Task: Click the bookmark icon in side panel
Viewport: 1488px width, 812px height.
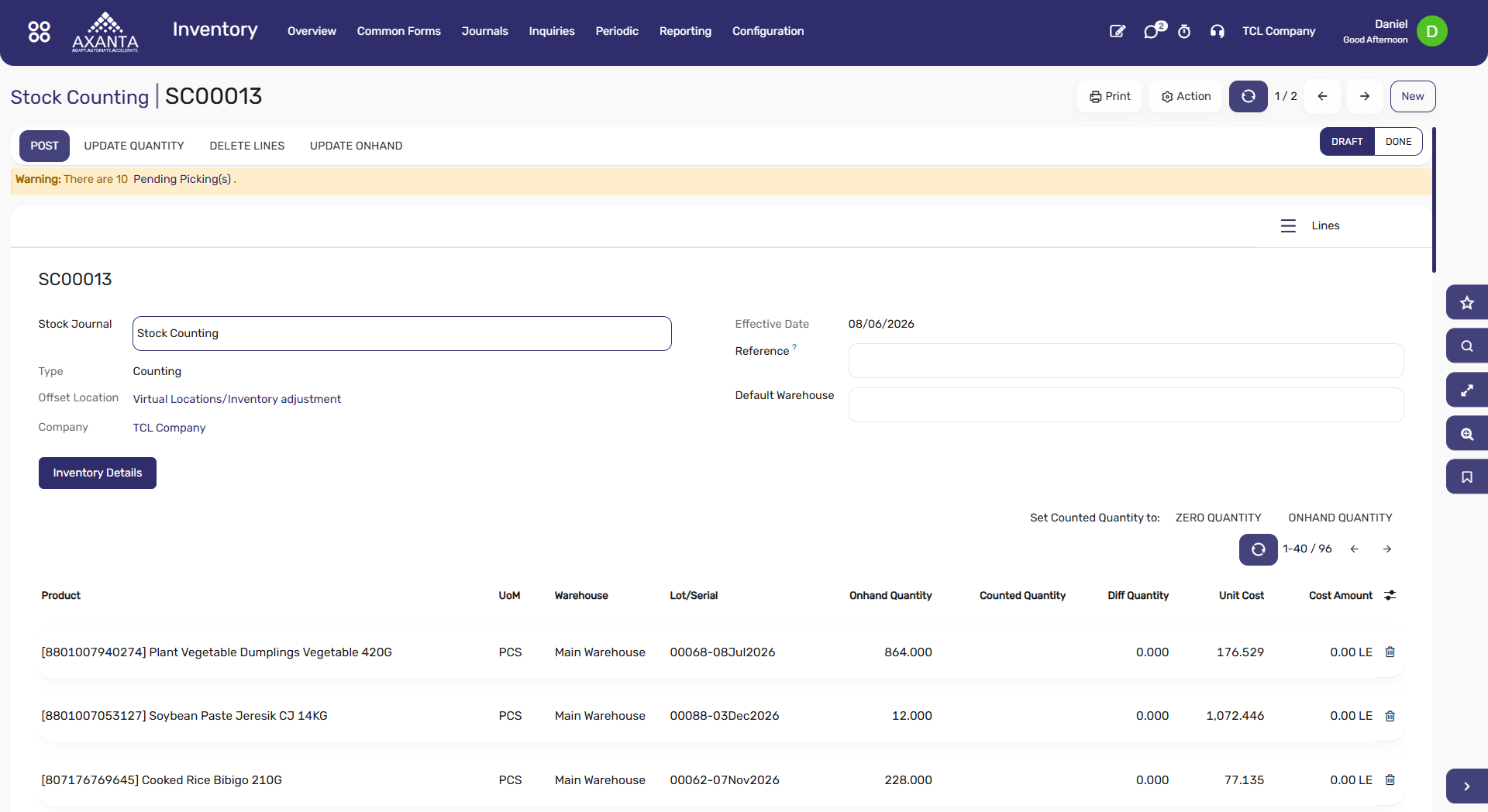Action: tap(1466, 477)
